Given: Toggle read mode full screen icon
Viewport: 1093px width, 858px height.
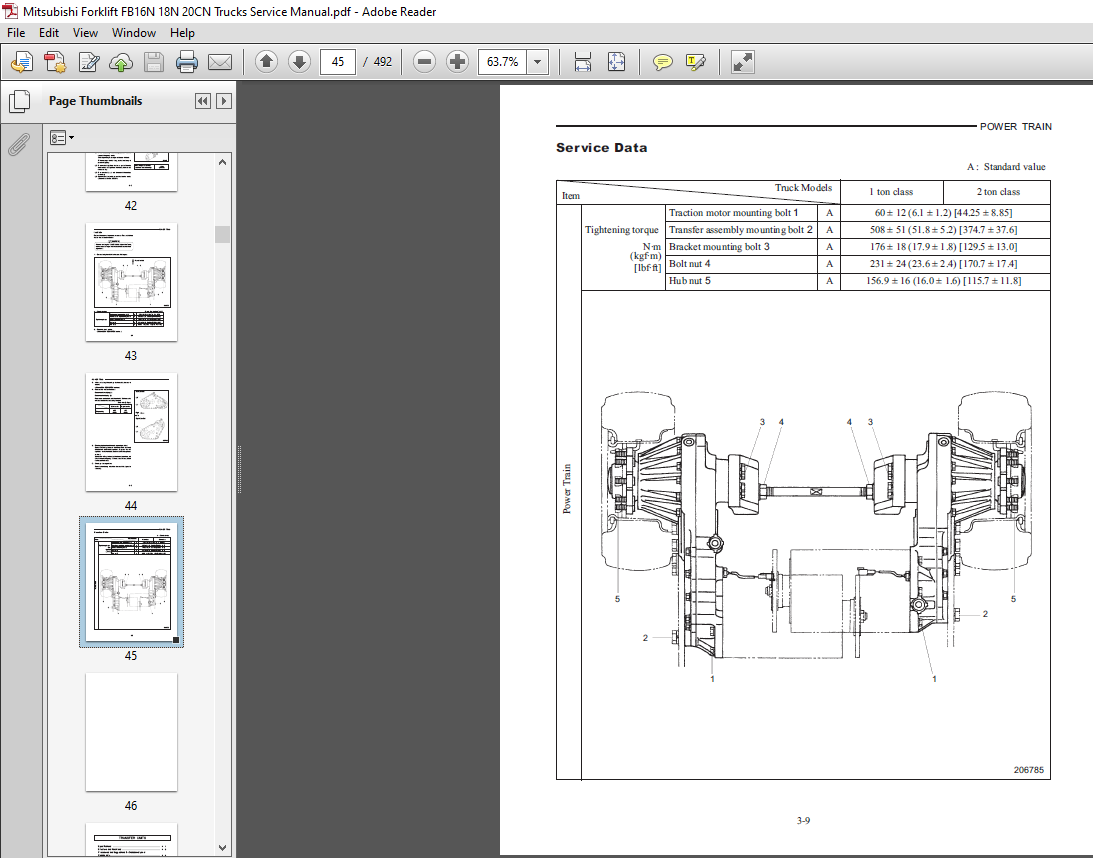Looking at the screenshot, I should click(x=742, y=62).
